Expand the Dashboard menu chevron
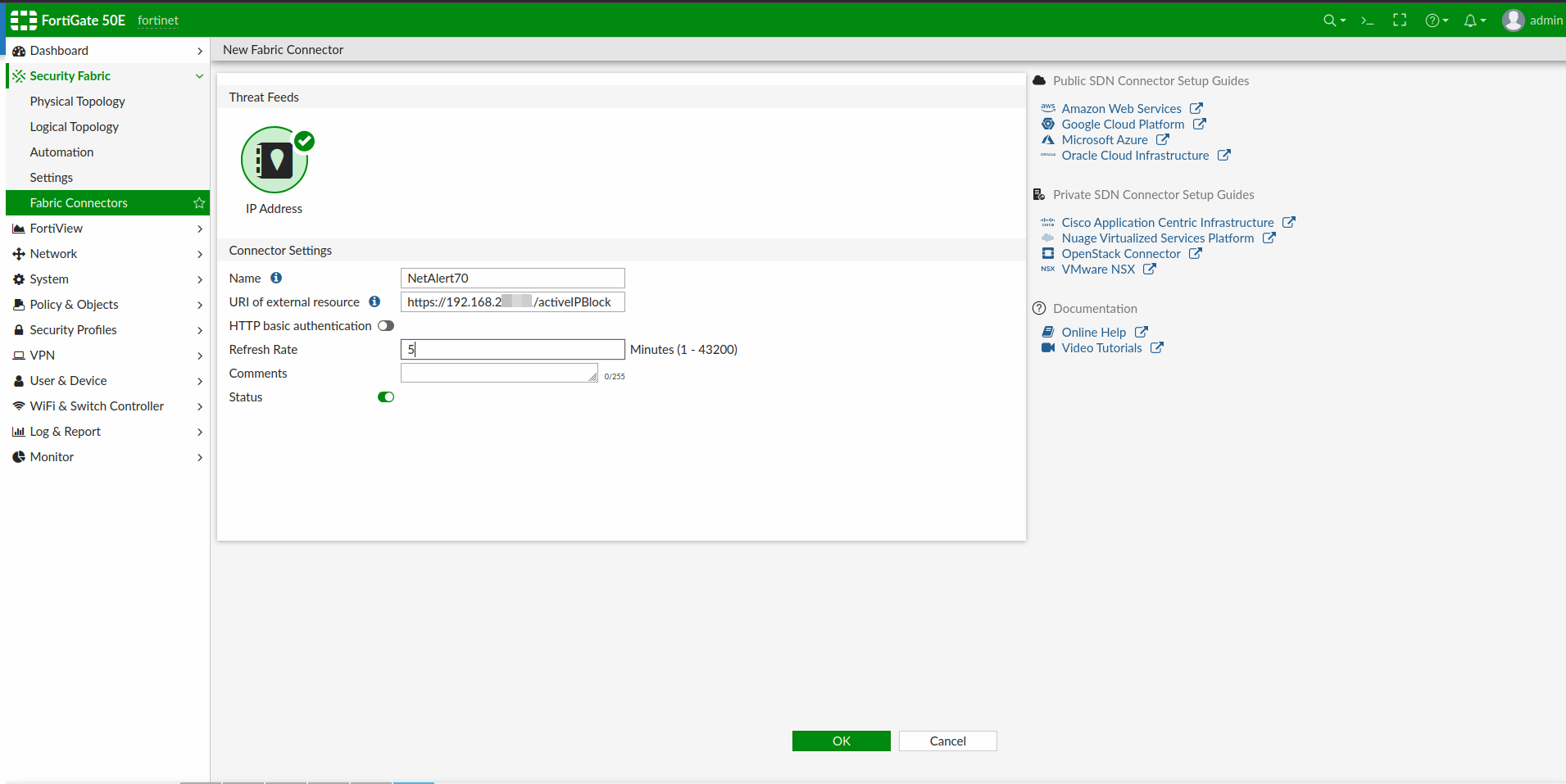This screenshot has height=784, width=1566. coord(199,51)
